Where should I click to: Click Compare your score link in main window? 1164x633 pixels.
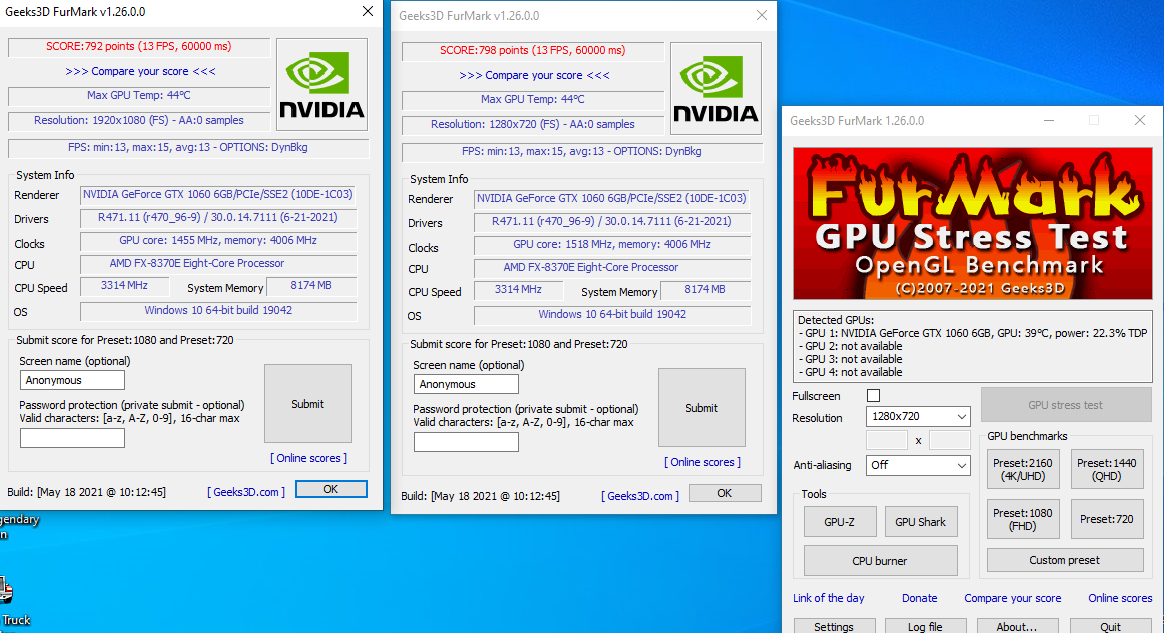pos(1013,598)
